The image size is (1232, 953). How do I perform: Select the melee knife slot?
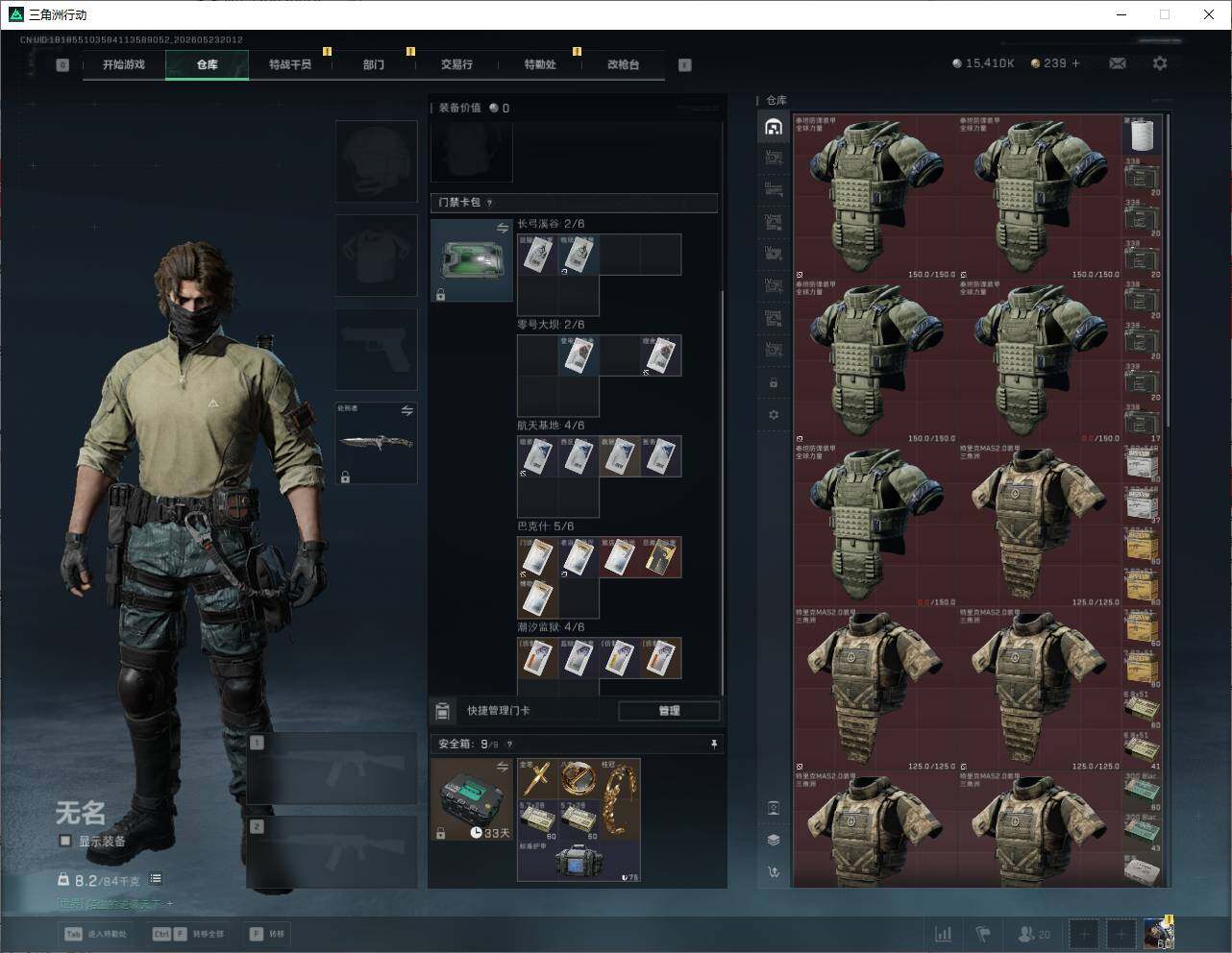(376, 443)
